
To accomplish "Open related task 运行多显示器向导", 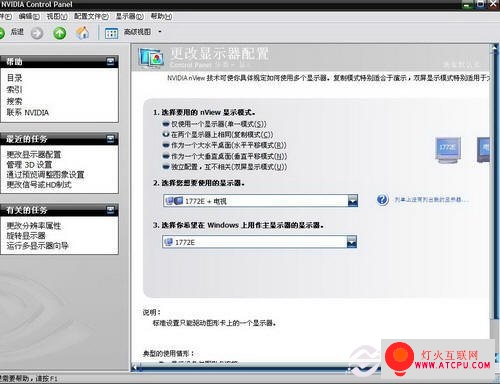I will pos(37,246).
